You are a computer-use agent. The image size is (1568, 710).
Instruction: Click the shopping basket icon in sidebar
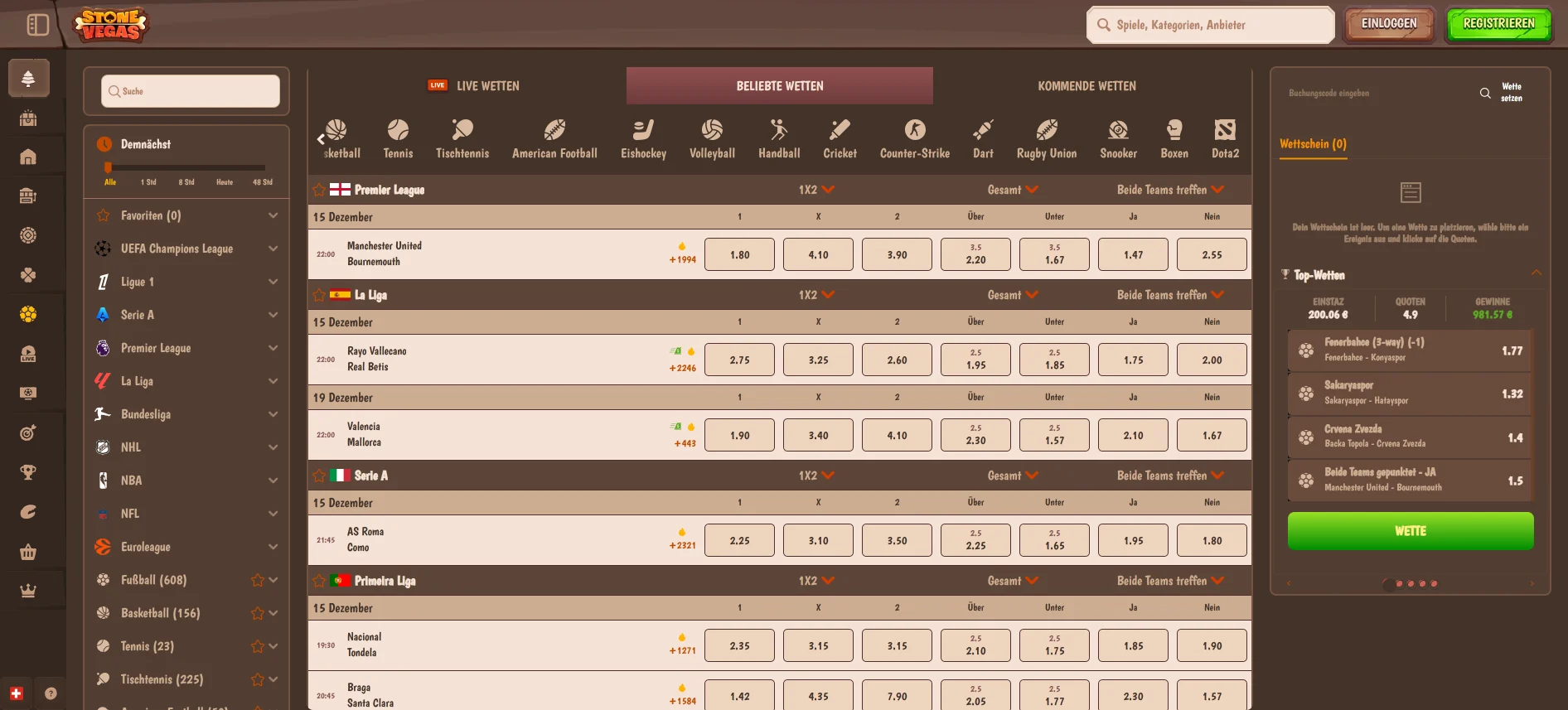pos(28,552)
